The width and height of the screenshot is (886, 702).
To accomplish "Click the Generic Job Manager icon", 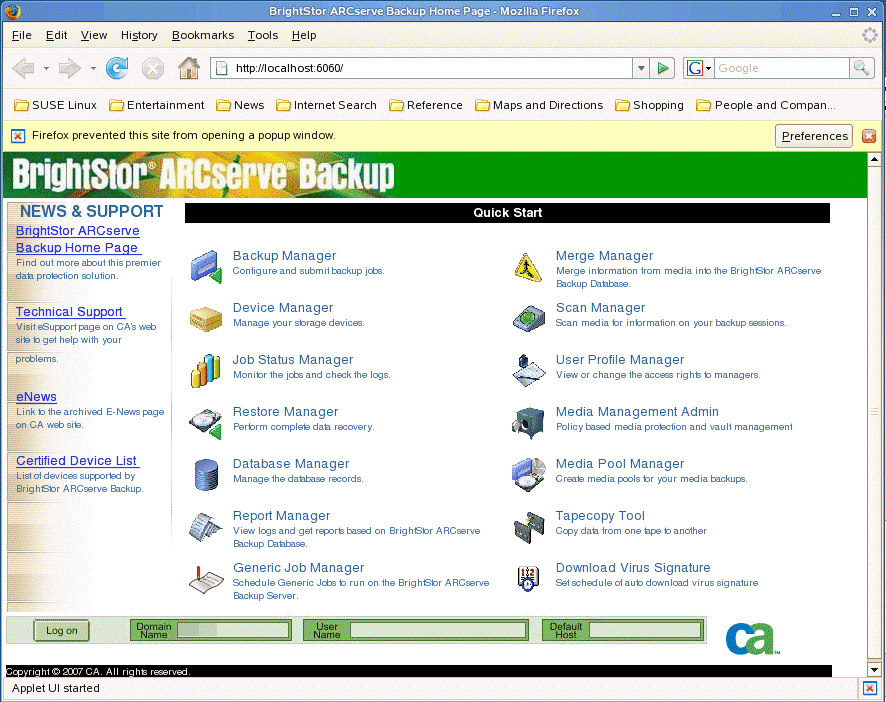I will pos(206,579).
